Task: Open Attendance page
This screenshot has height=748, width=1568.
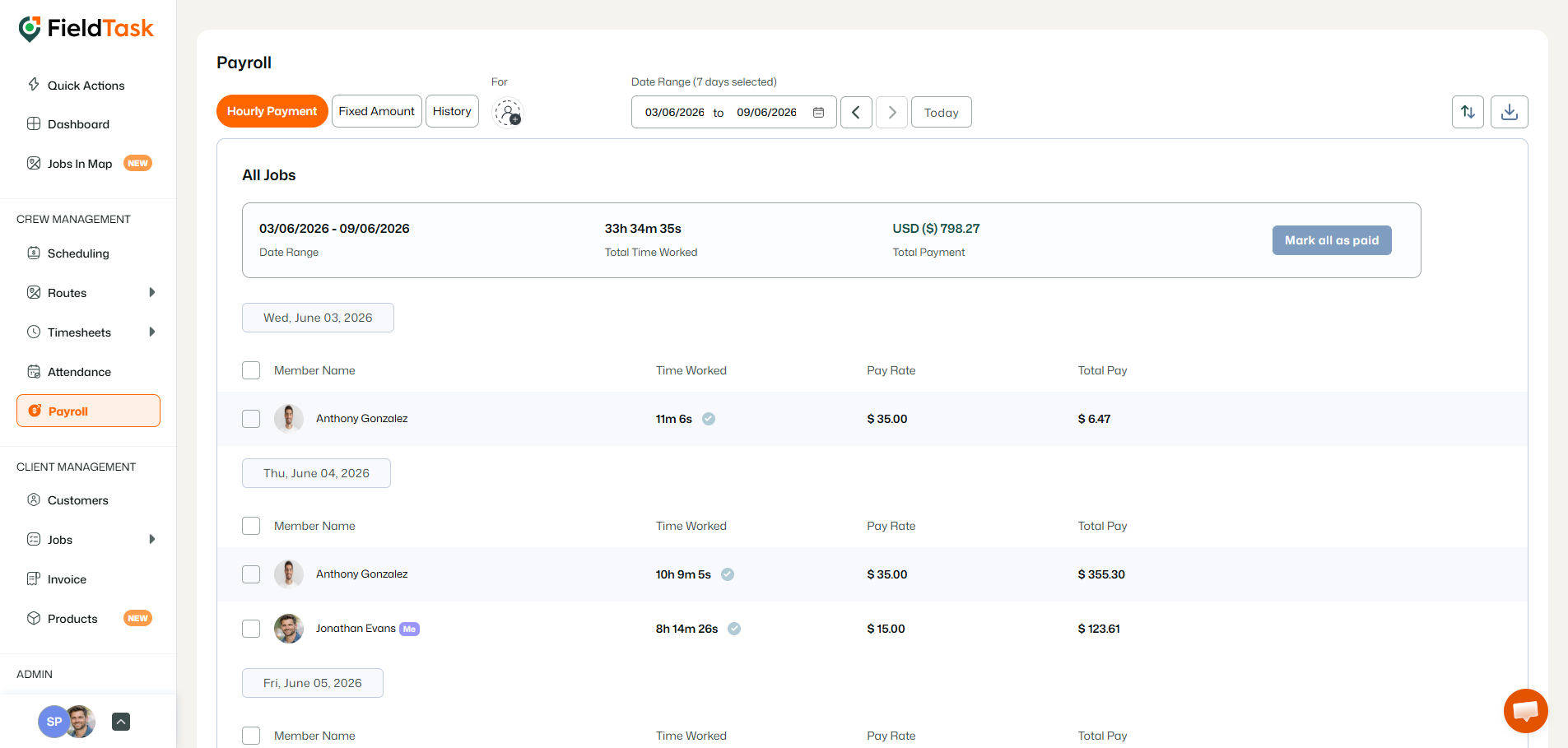Action: click(x=79, y=372)
